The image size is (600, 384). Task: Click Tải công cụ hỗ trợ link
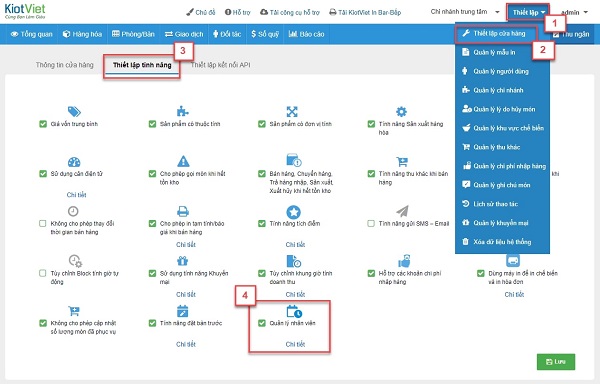tap(290, 12)
